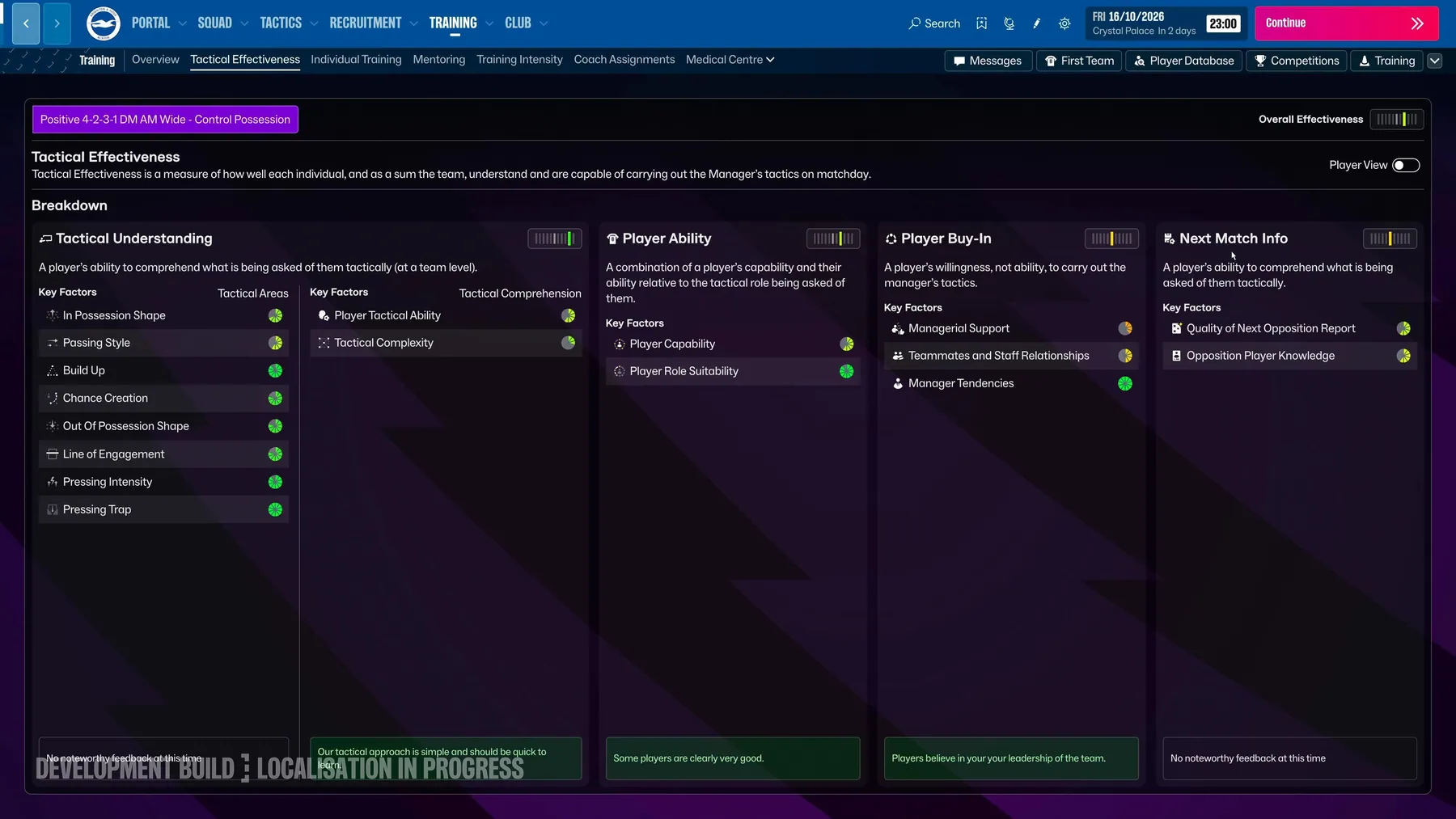Open the Player Database shortcut

point(1183,61)
